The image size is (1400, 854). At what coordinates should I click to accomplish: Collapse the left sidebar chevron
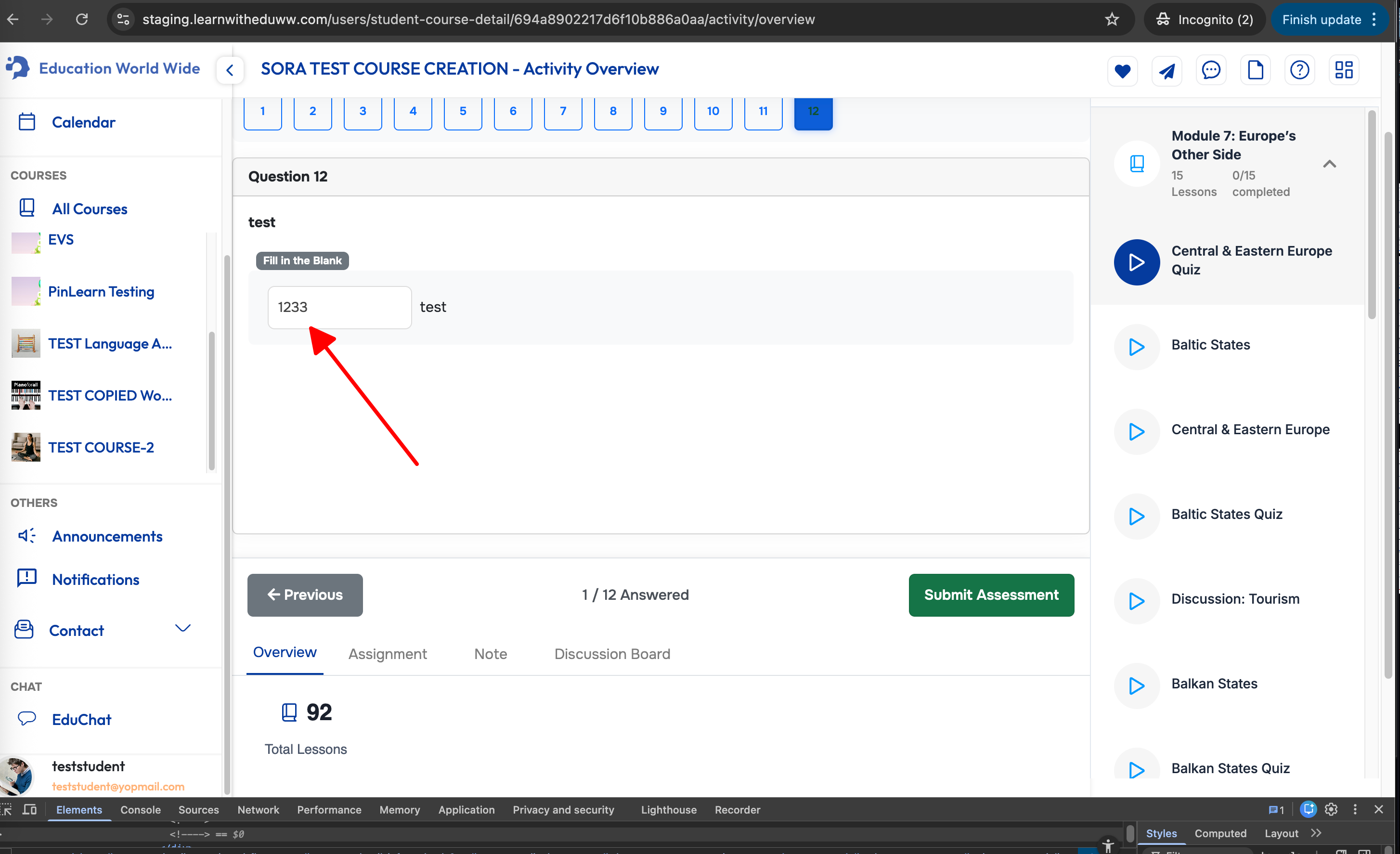click(x=230, y=70)
